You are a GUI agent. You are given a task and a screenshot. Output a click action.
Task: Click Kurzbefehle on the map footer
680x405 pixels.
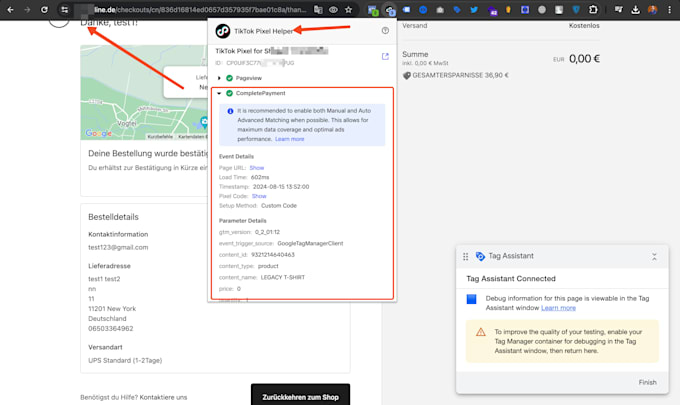[x=160, y=137]
